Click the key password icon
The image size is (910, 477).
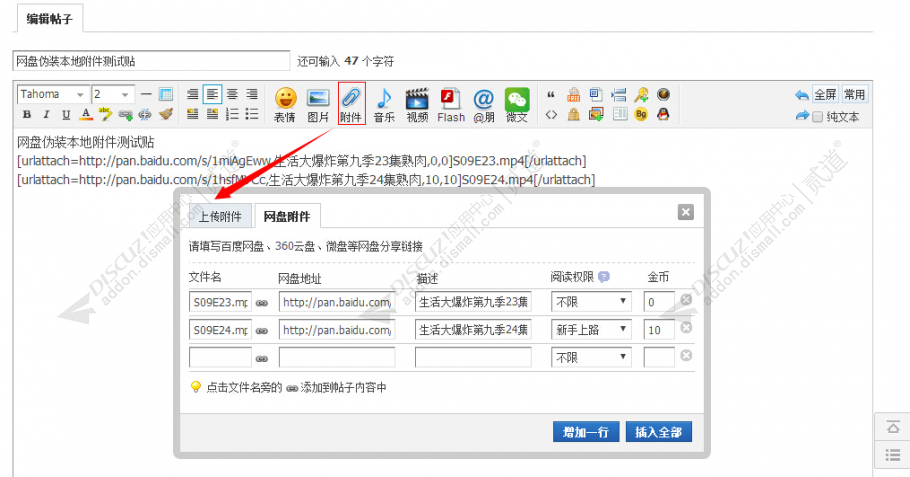[641, 95]
